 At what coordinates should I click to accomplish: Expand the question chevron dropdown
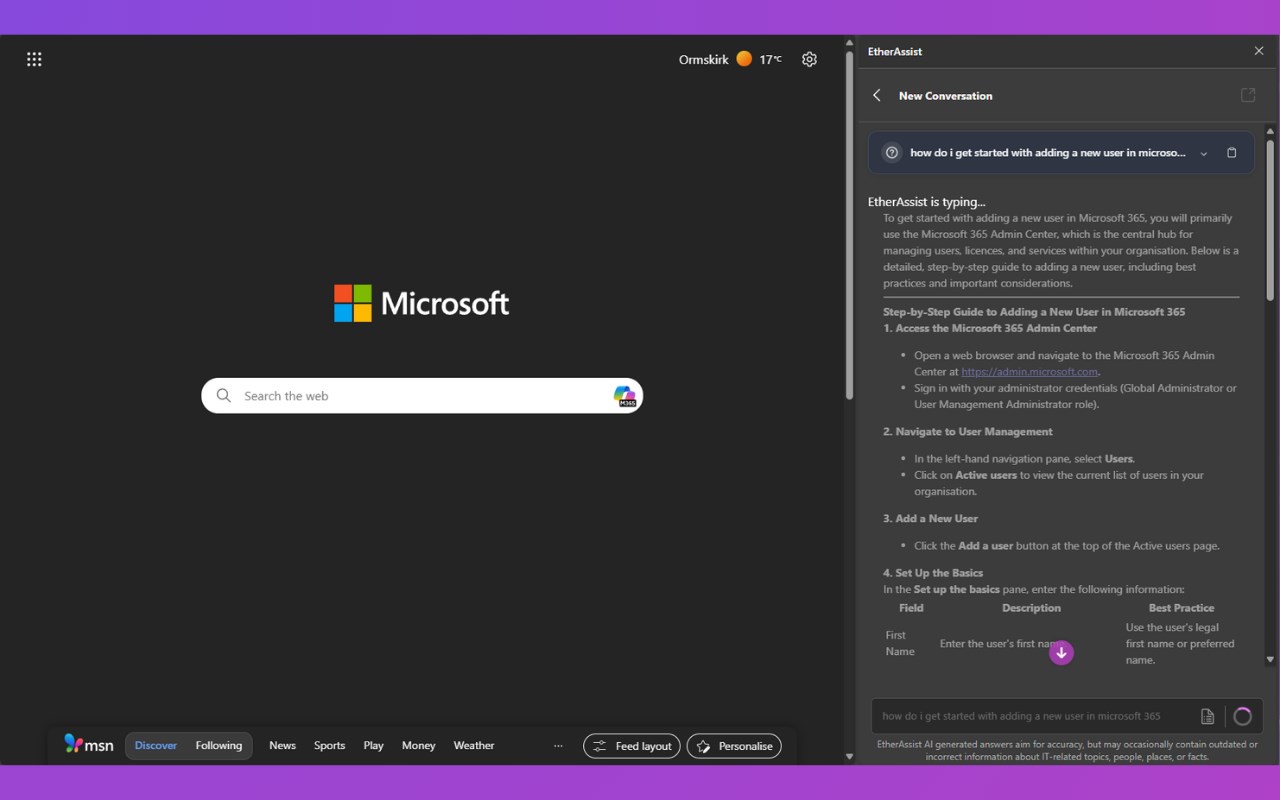point(1204,153)
